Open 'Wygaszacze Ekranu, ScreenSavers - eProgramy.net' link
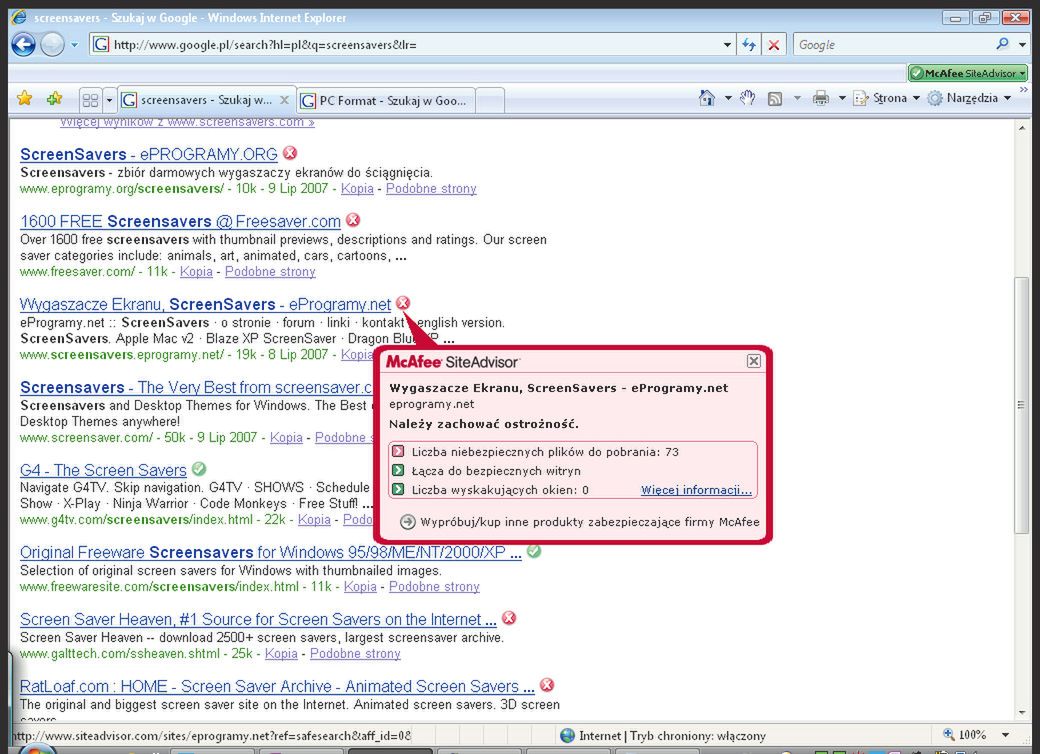 pos(205,304)
